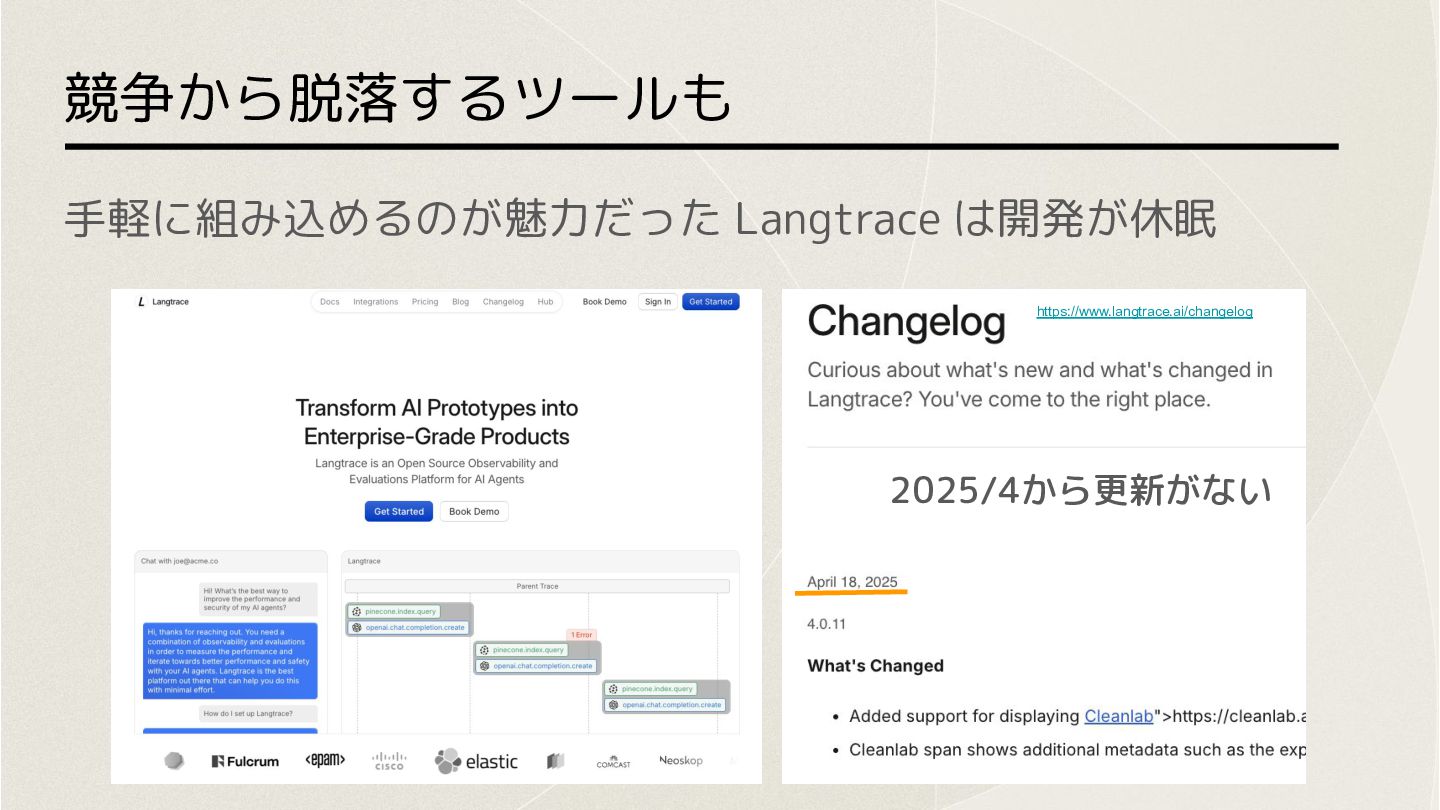Click the Langtrace trace panel header label
The height and width of the screenshot is (810, 1440).
click(x=364, y=561)
